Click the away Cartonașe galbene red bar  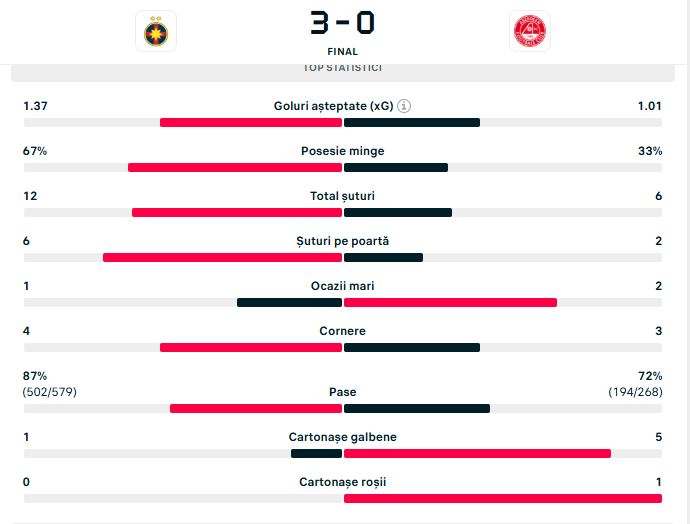click(477, 453)
